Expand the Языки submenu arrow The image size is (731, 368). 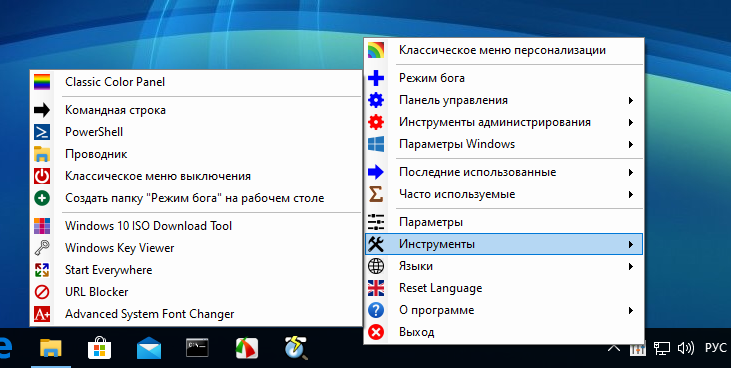click(630, 267)
